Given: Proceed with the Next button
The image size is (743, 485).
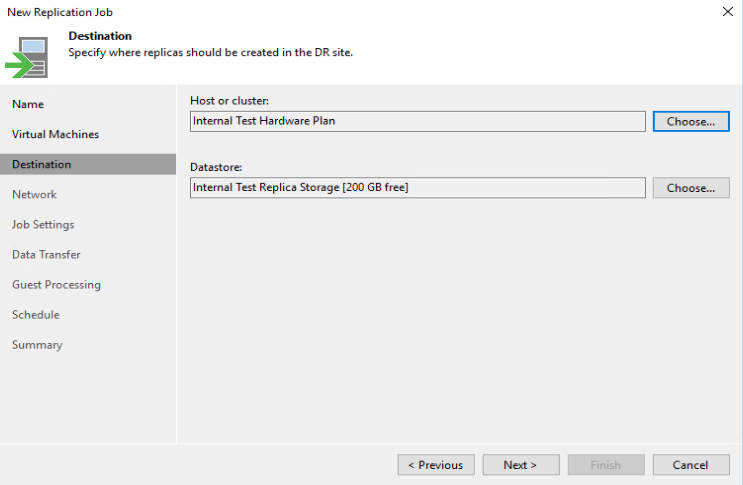Looking at the screenshot, I should point(520,465).
